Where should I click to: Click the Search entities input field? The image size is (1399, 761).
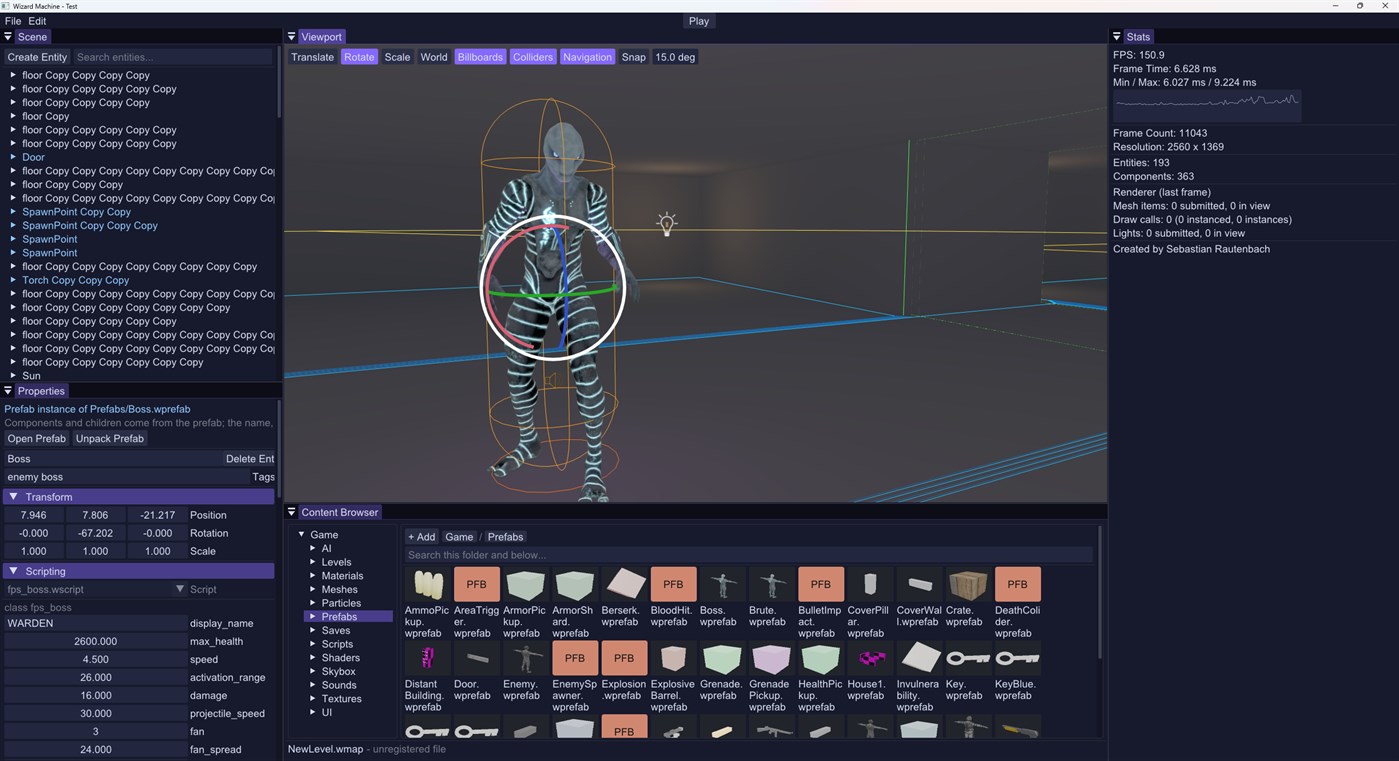173,57
